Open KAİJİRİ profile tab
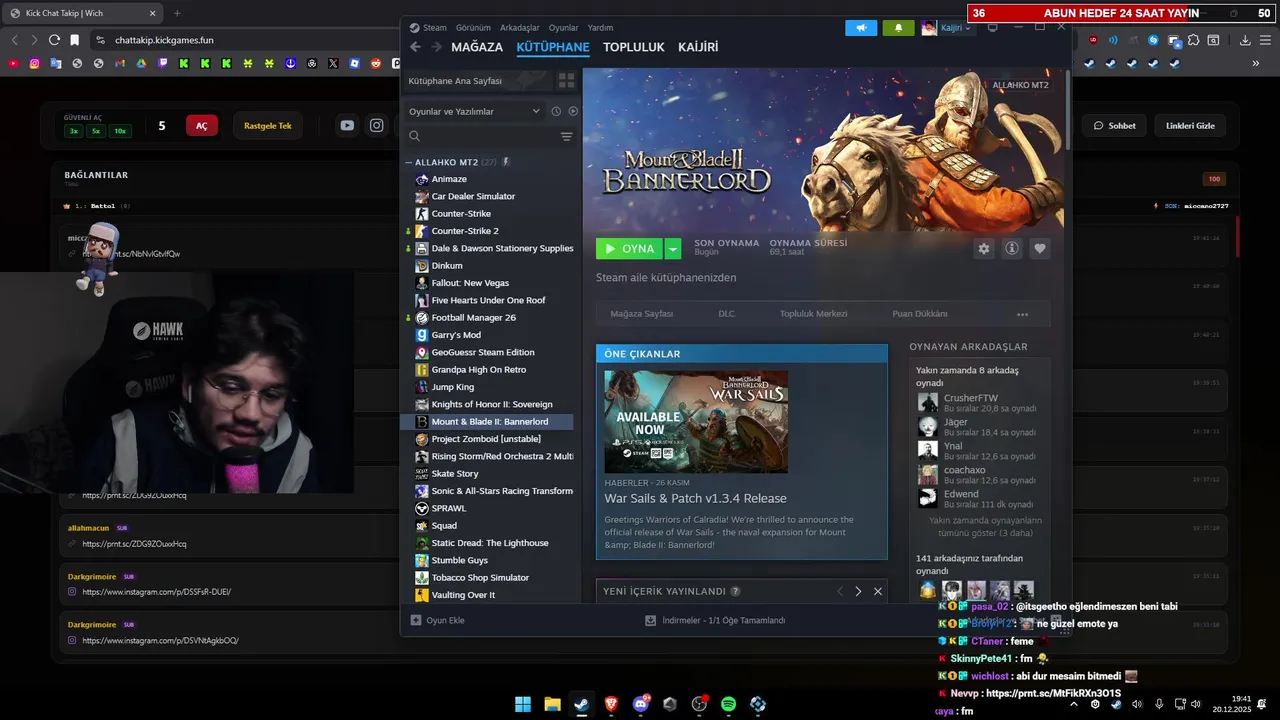This screenshot has height=720, width=1280. pos(698,47)
